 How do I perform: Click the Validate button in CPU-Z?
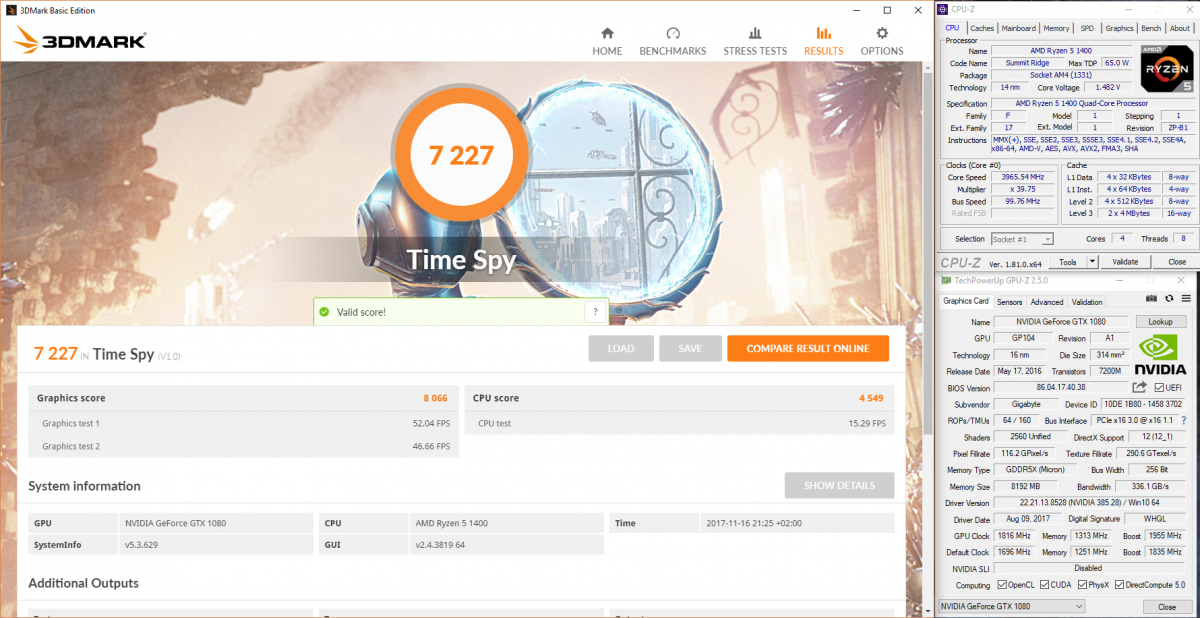(x=1125, y=262)
